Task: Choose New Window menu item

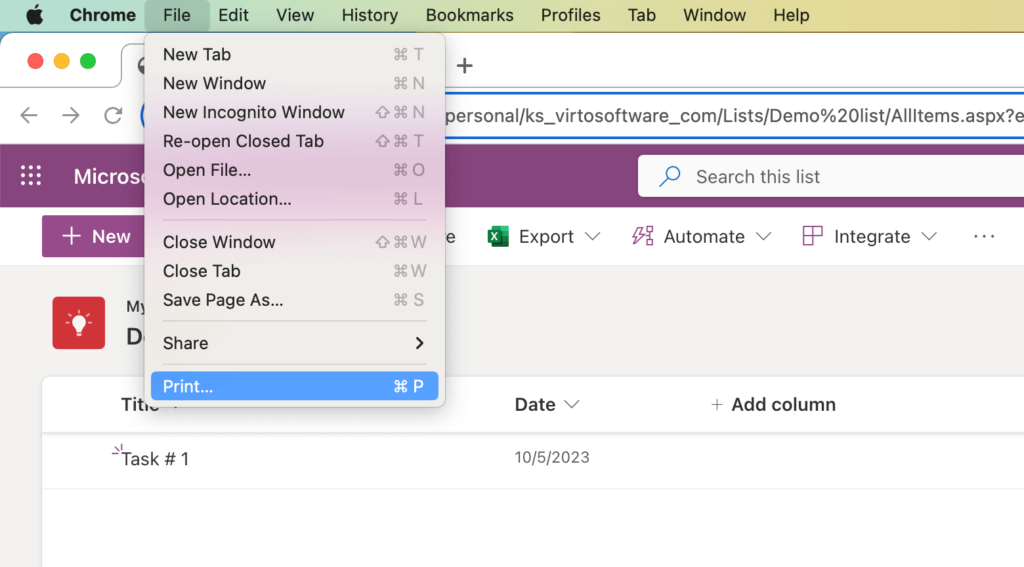Action: pyautogui.click(x=294, y=83)
